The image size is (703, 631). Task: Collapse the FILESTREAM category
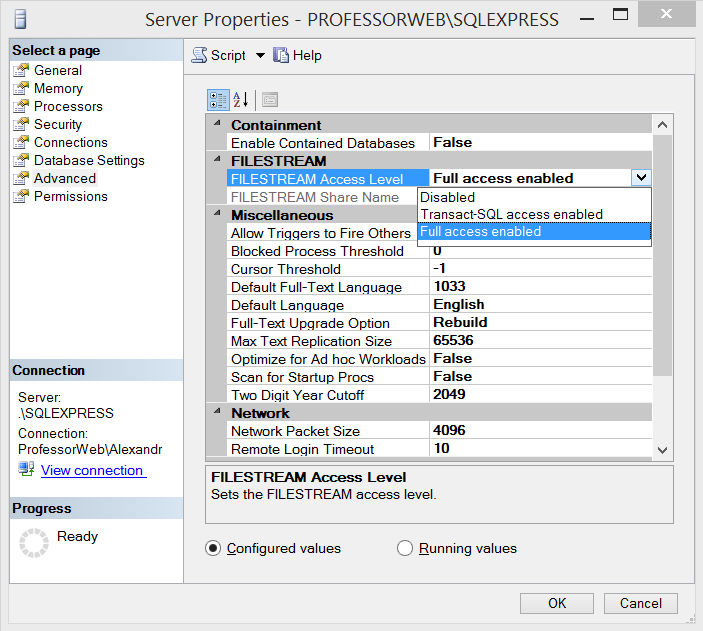[217, 159]
